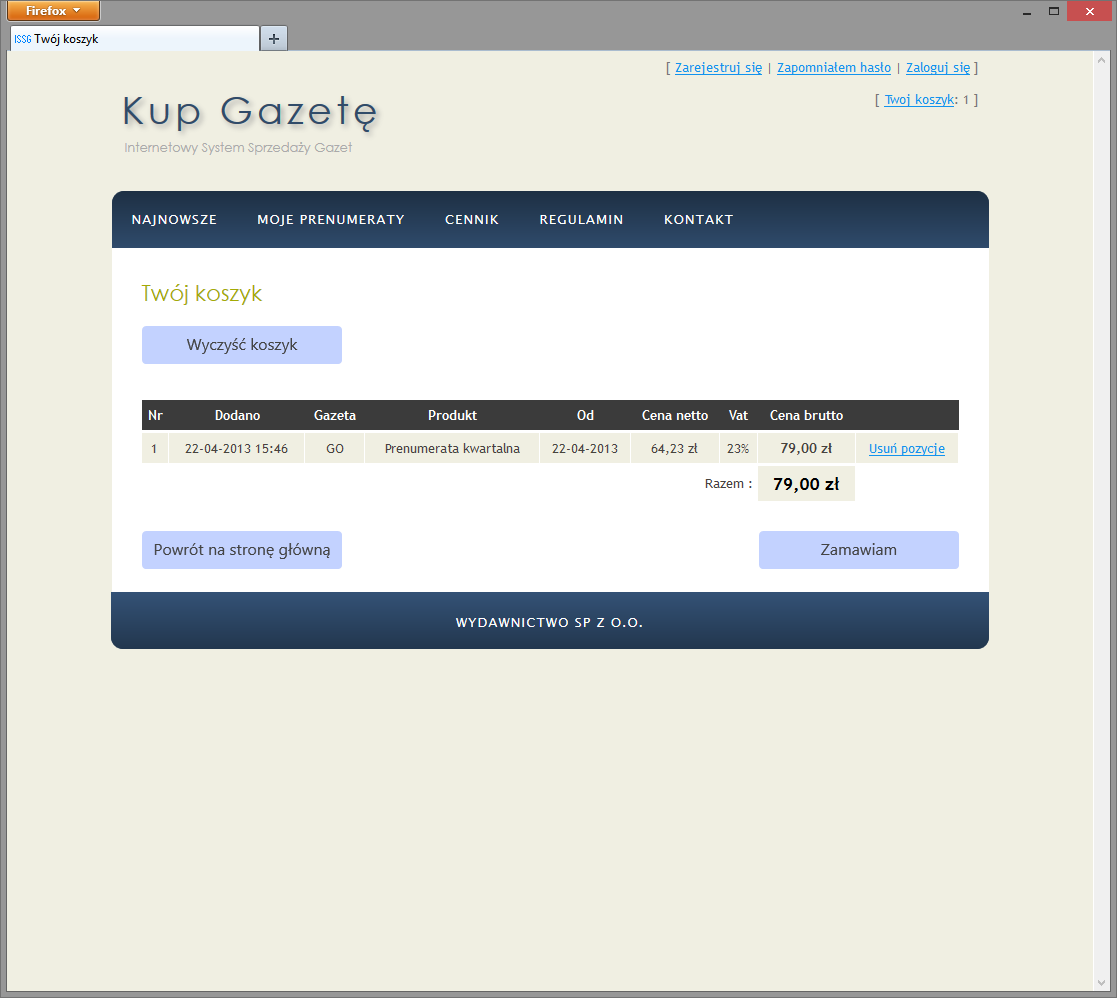Open a new tab with plus icon

click(274, 38)
